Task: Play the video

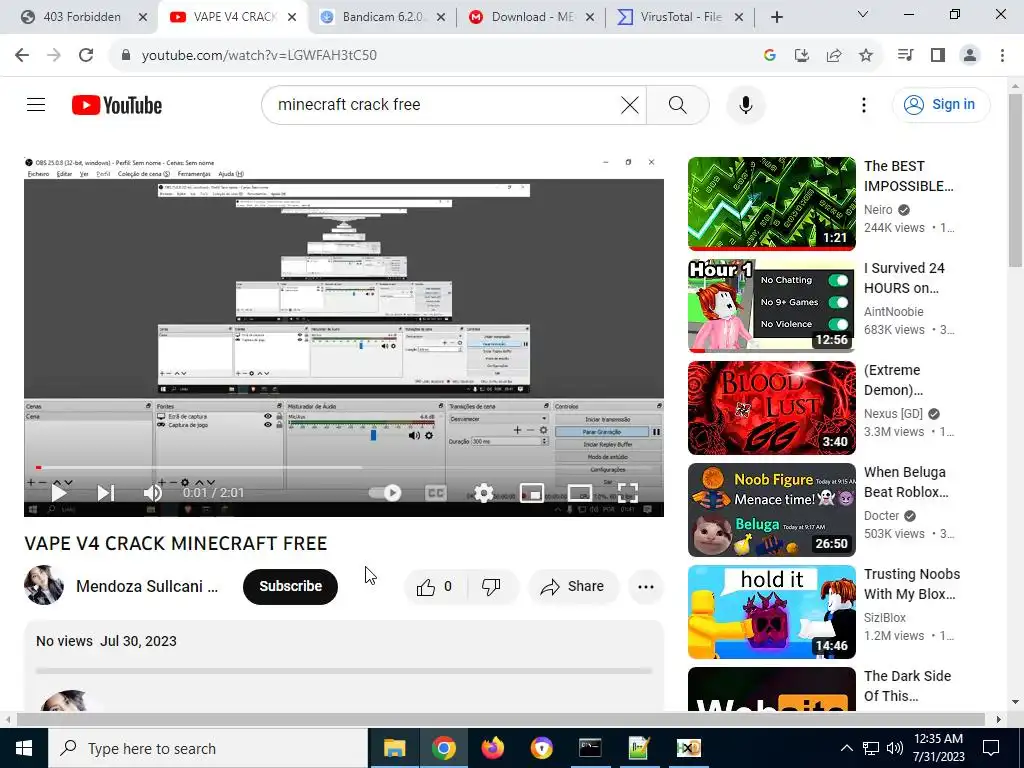Action: pyautogui.click(x=59, y=493)
